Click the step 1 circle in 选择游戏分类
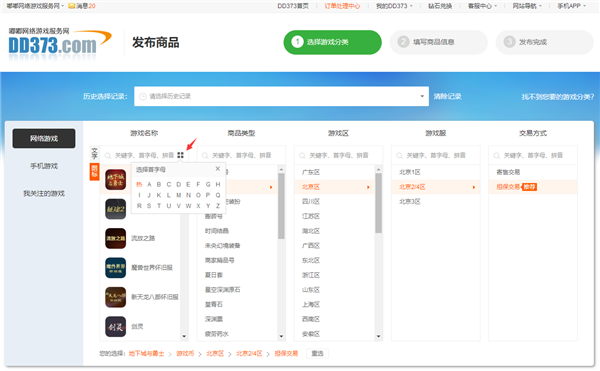The height and width of the screenshot is (371, 600). [297, 42]
